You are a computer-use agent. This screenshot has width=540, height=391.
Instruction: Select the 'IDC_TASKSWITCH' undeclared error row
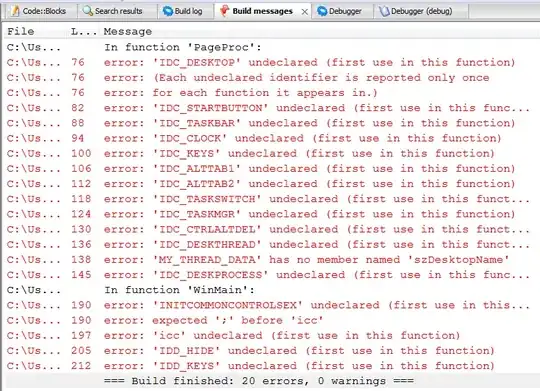tap(270, 199)
